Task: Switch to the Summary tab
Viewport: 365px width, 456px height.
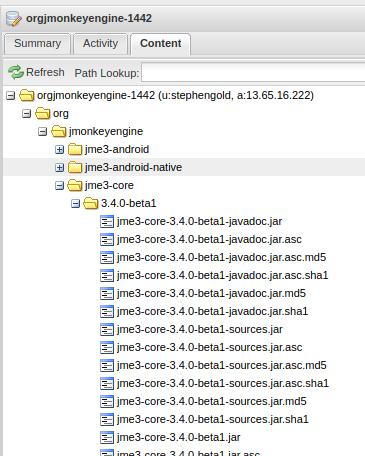Action: (37, 44)
